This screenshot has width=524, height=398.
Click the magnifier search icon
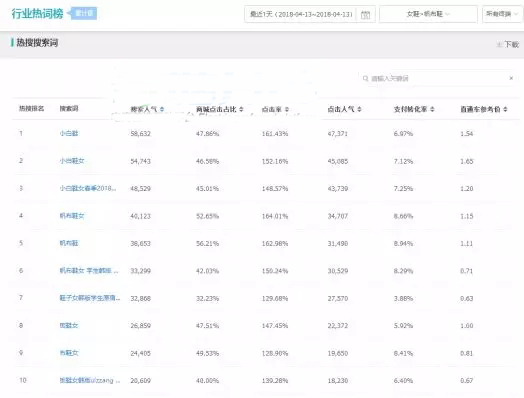(x=365, y=78)
